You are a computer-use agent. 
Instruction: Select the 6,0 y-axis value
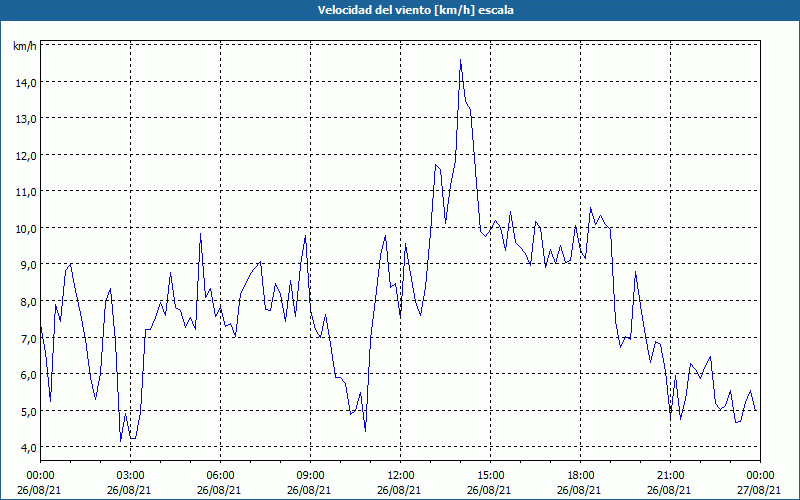tap(28, 374)
